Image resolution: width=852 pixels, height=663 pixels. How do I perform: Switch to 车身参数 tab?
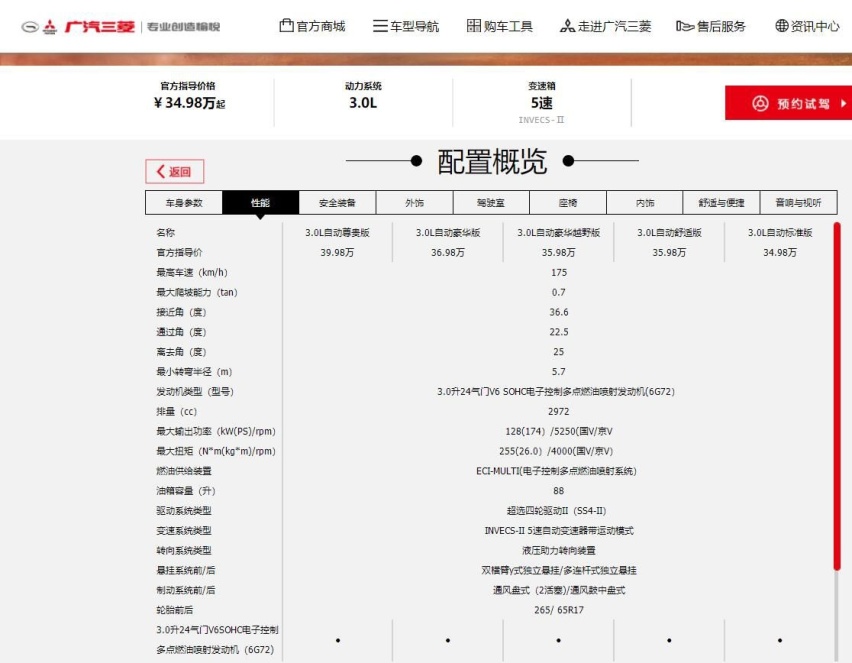pos(184,203)
